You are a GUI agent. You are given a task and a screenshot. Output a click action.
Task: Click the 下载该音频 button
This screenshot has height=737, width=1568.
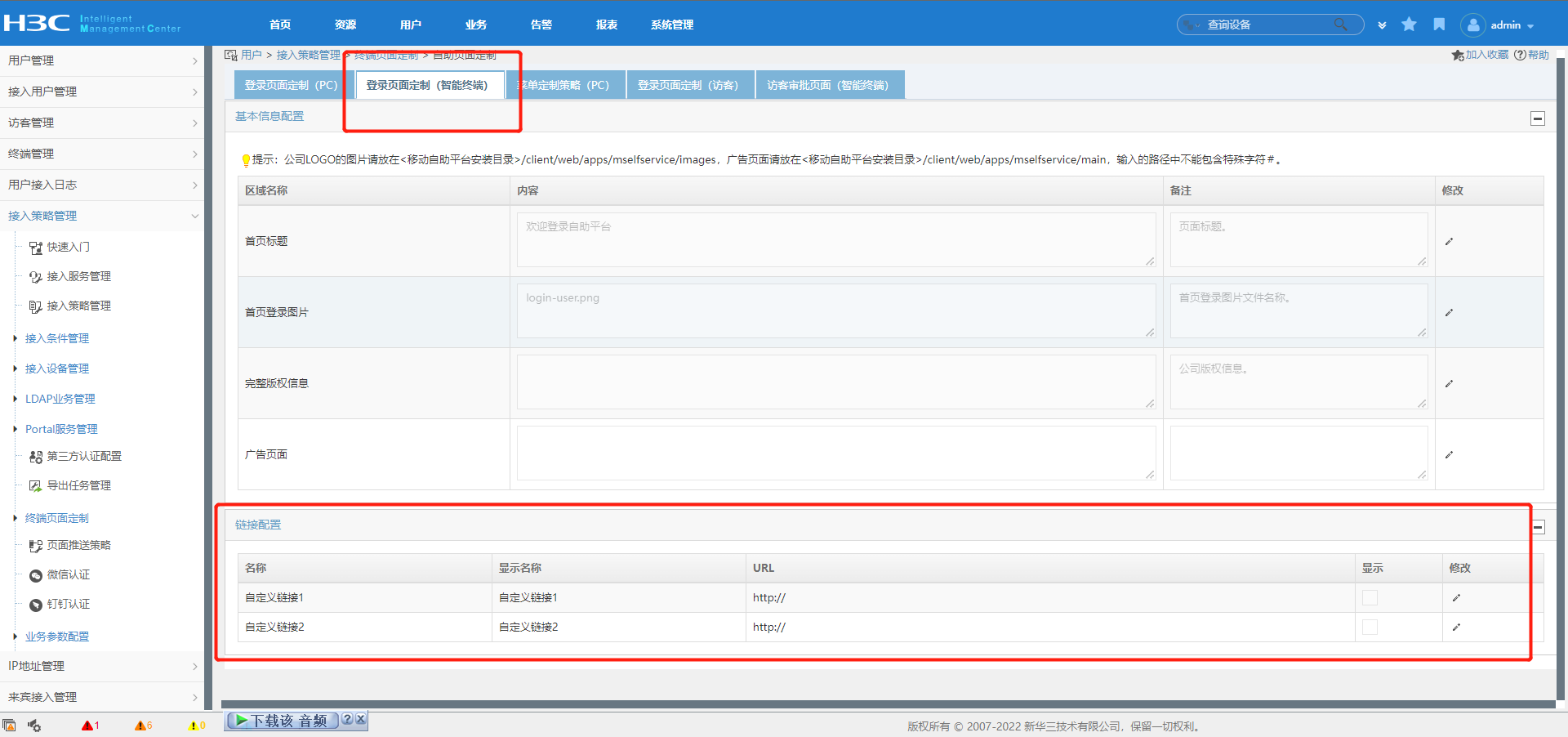pos(283,720)
